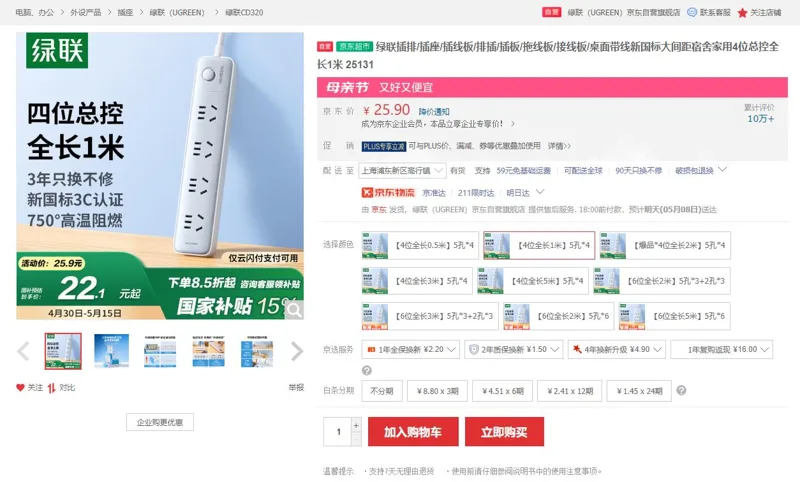The image size is (800, 482).
Task: Open delivery address dropdown 上海浦东新区高行镇
Action: [402, 171]
